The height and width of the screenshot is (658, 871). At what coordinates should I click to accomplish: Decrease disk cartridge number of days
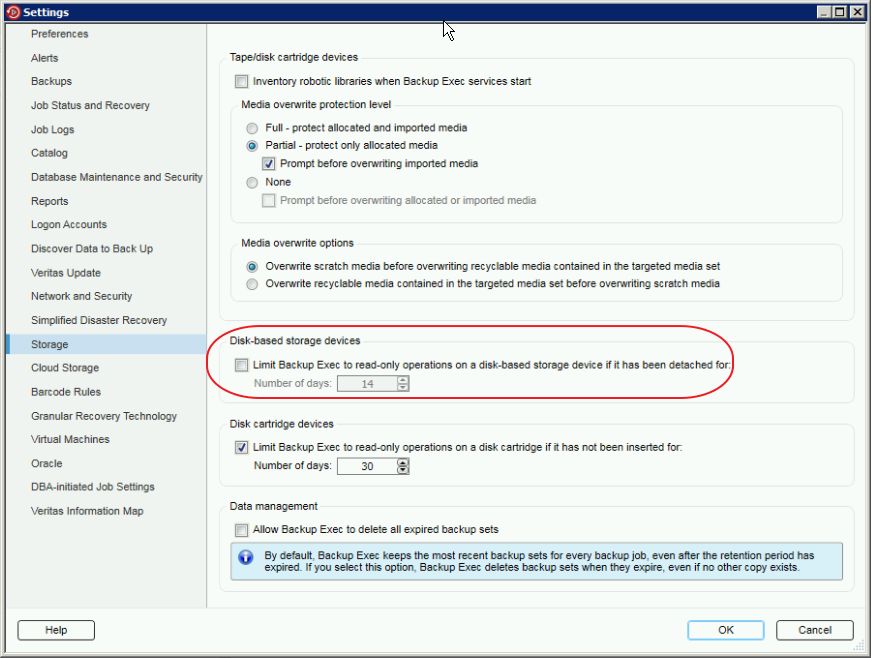point(403,470)
